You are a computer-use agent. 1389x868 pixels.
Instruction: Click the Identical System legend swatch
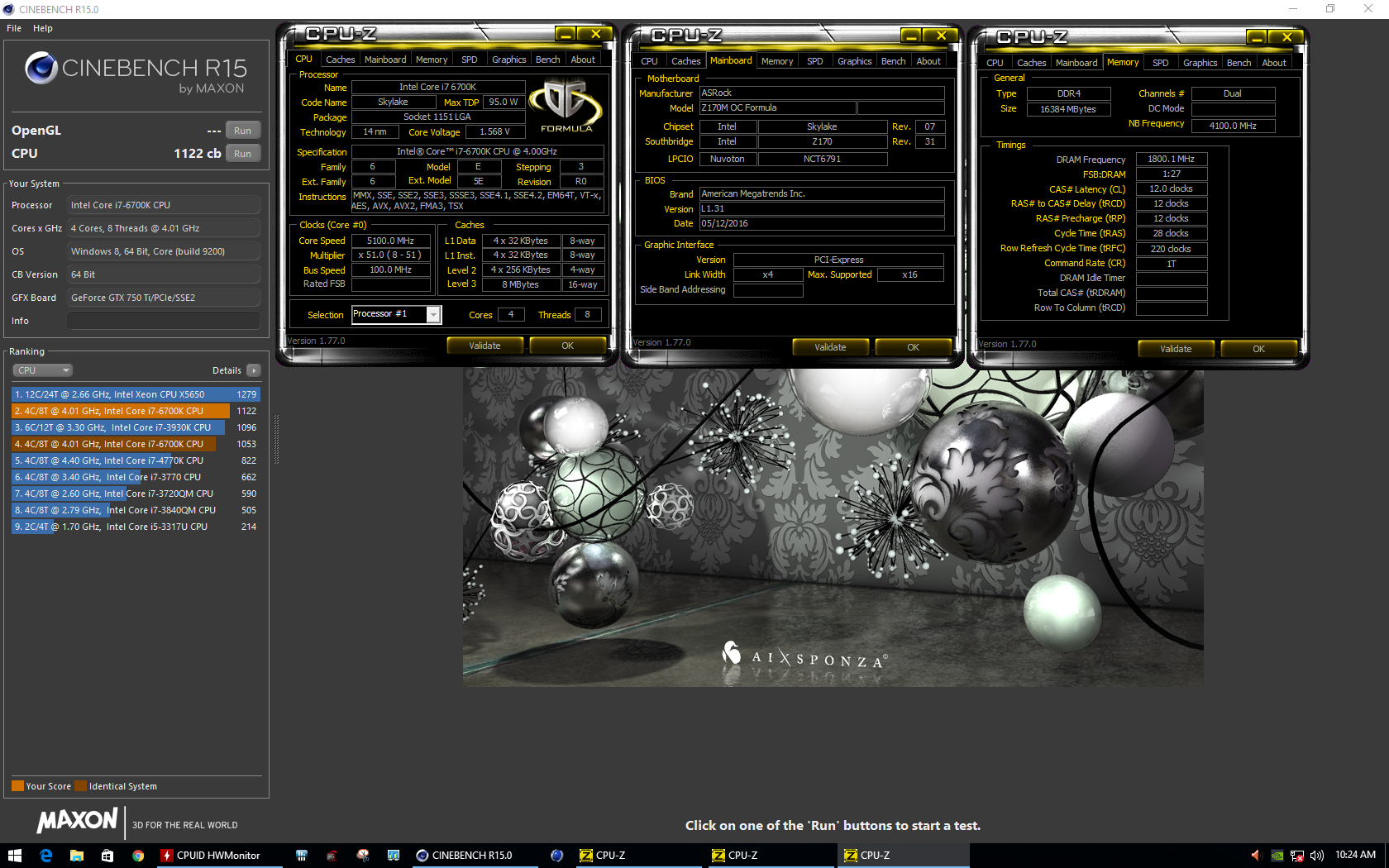click(80, 786)
